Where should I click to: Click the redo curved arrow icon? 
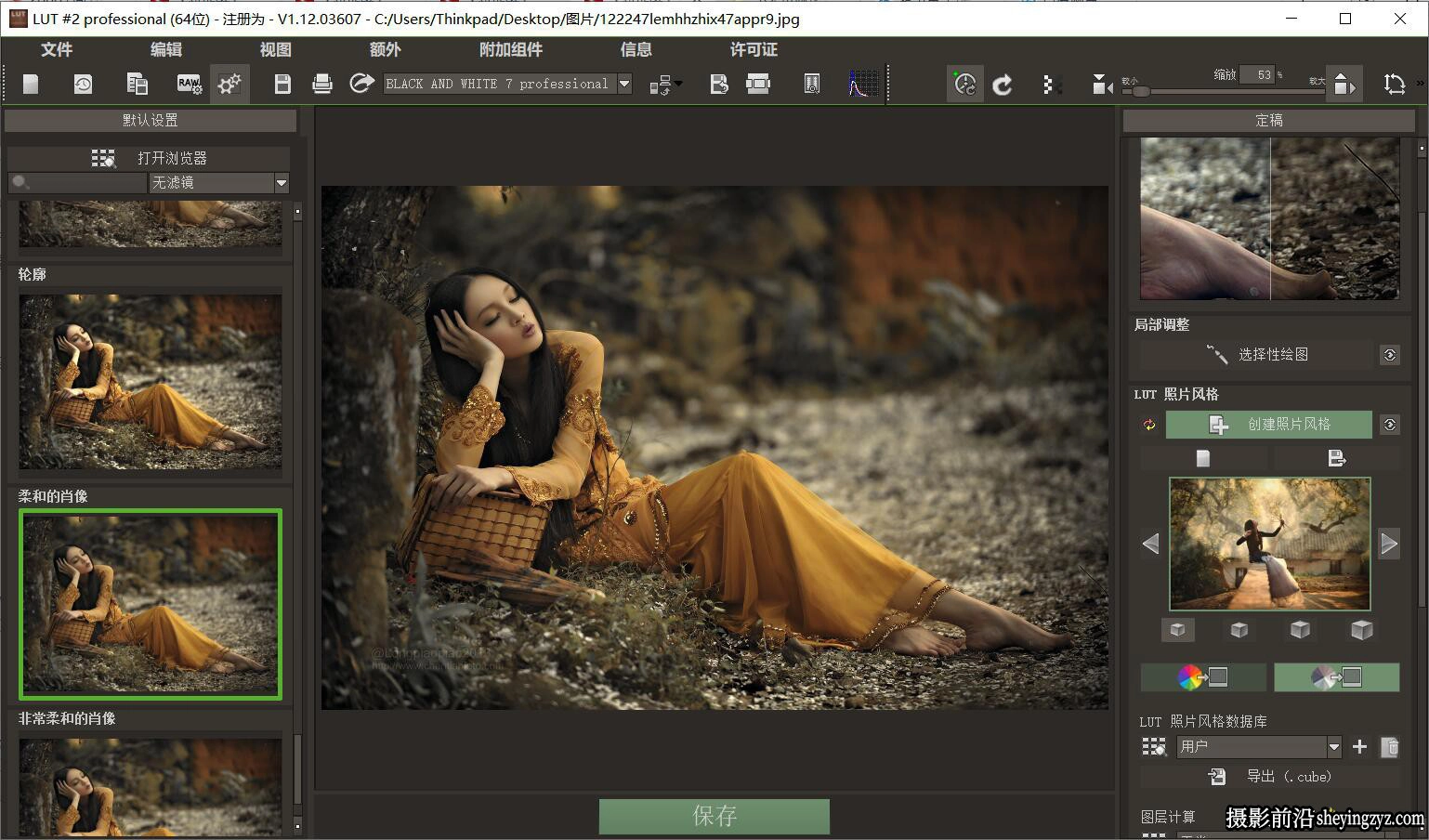click(1003, 85)
